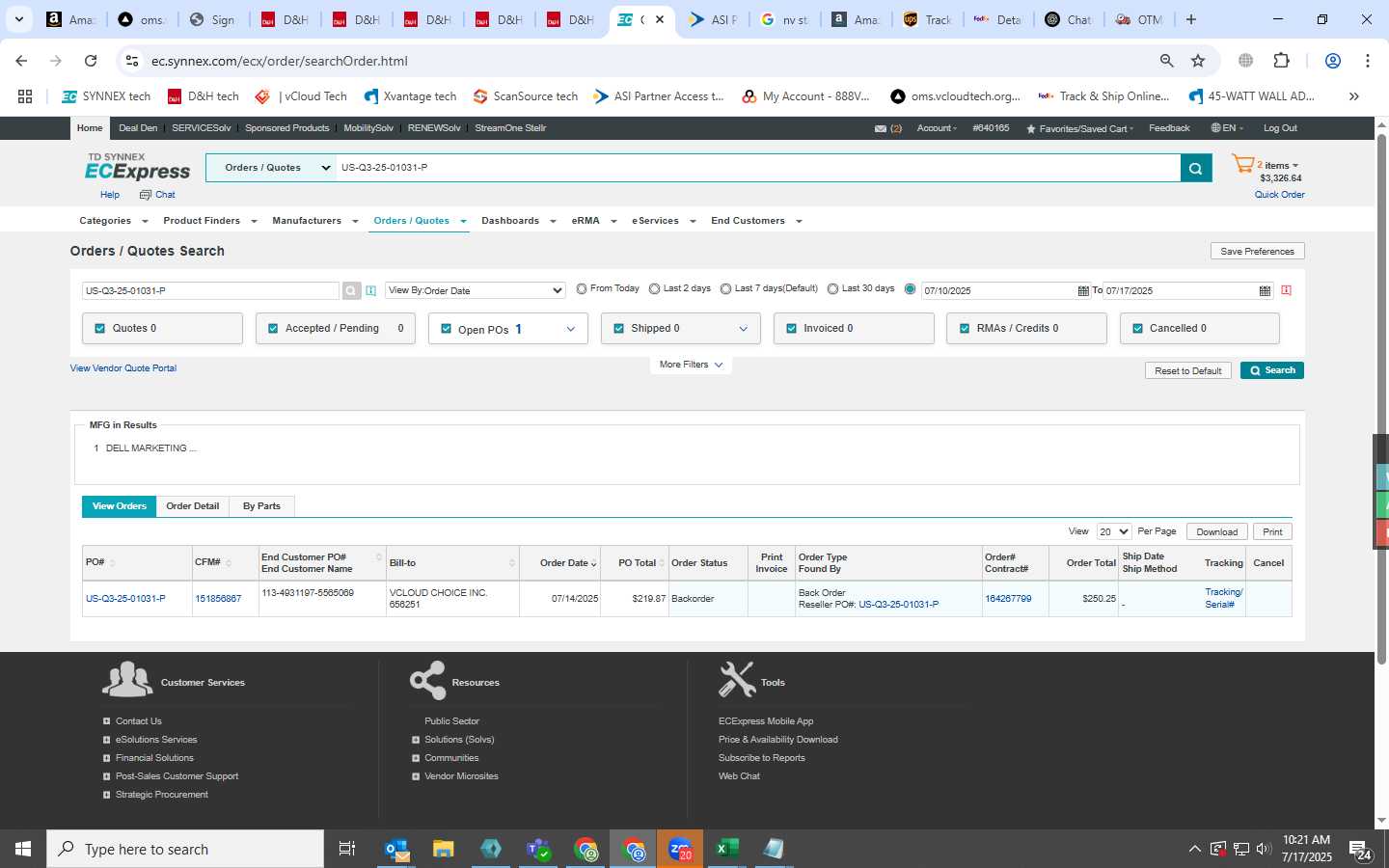Click the messages envelope icon in top bar

[881, 128]
